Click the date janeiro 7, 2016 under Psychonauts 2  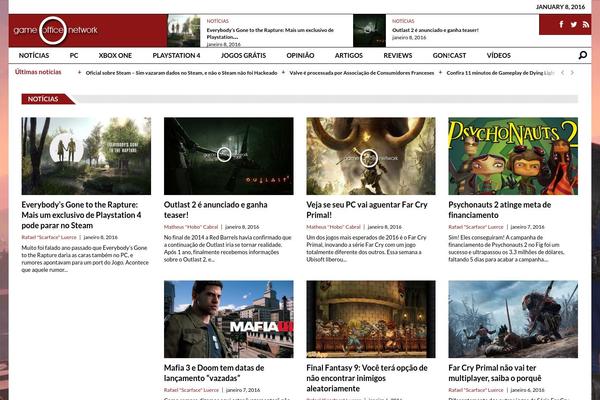point(527,227)
